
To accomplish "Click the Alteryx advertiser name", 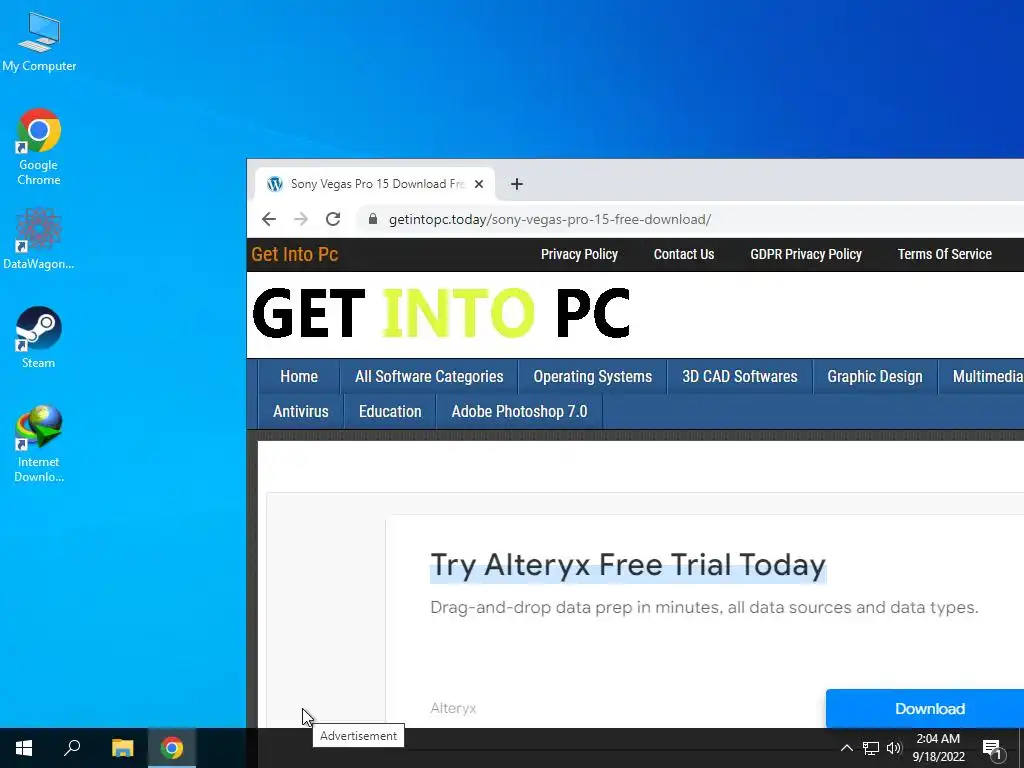I will [453, 708].
